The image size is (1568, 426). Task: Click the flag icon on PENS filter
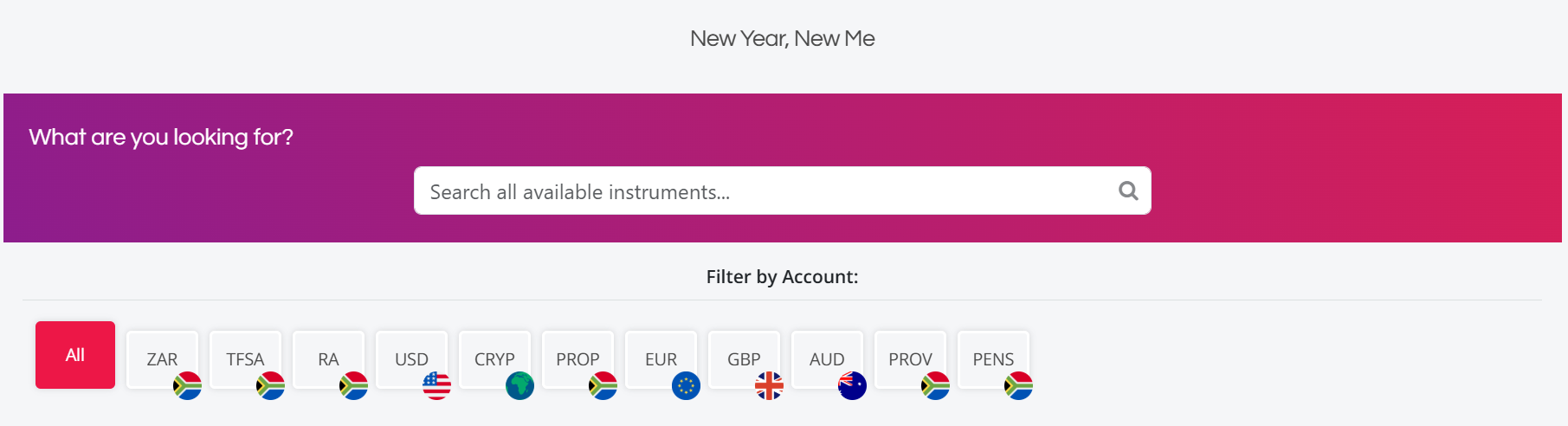point(1018,385)
